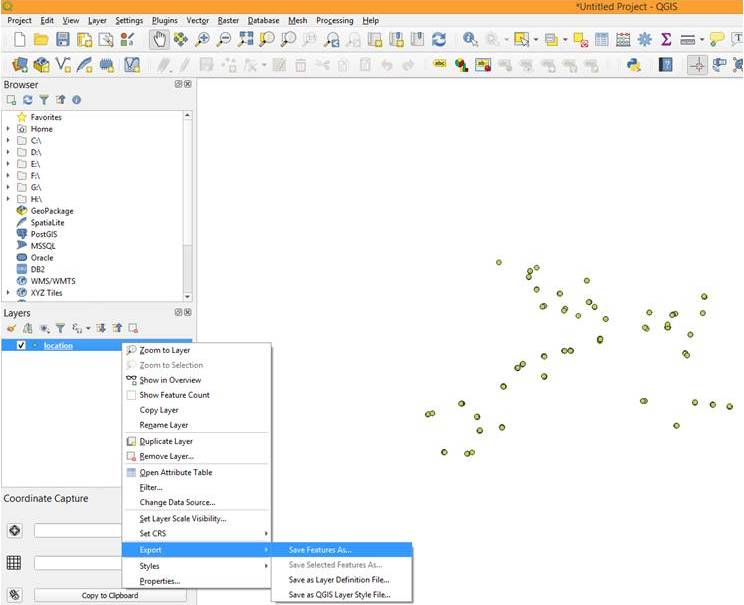
Task: Select the PostGIS item in Browser
Action: pos(44,234)
